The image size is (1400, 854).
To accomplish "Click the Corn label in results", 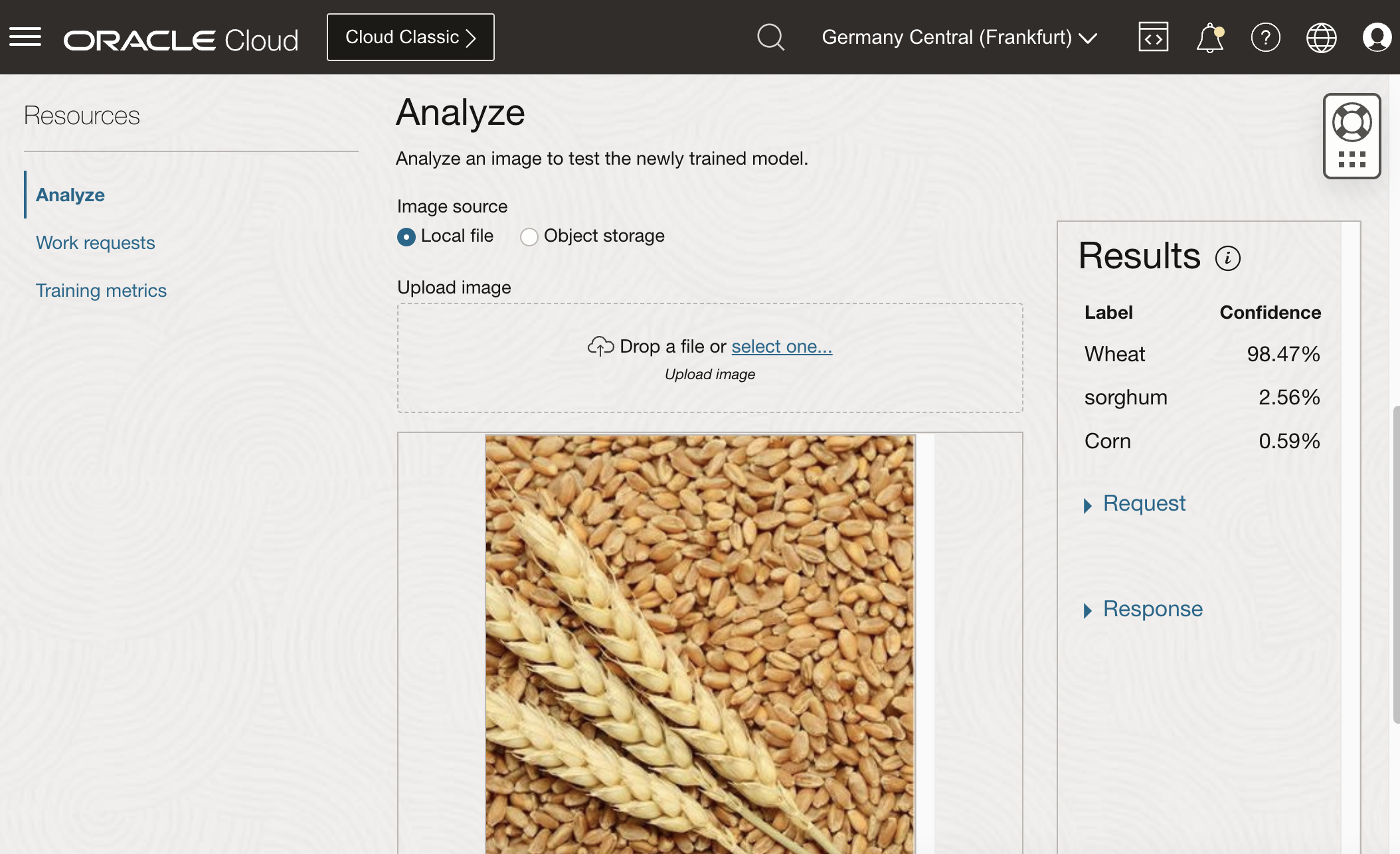I will (x=1107, y=441).
